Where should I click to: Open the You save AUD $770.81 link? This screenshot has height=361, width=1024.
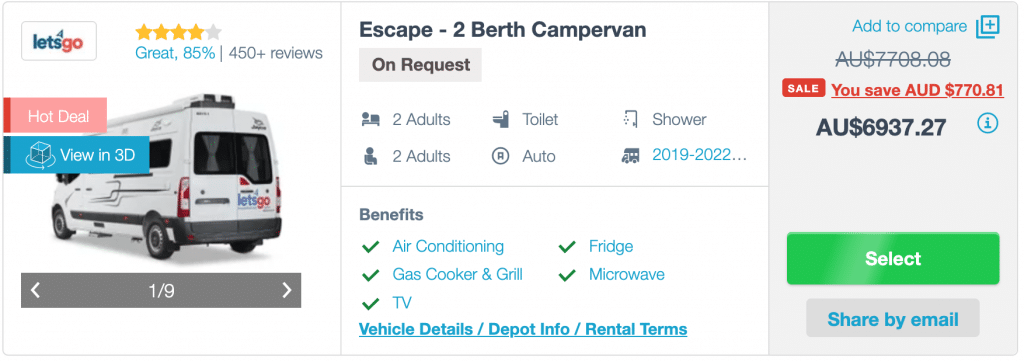[x=917, y=91]
